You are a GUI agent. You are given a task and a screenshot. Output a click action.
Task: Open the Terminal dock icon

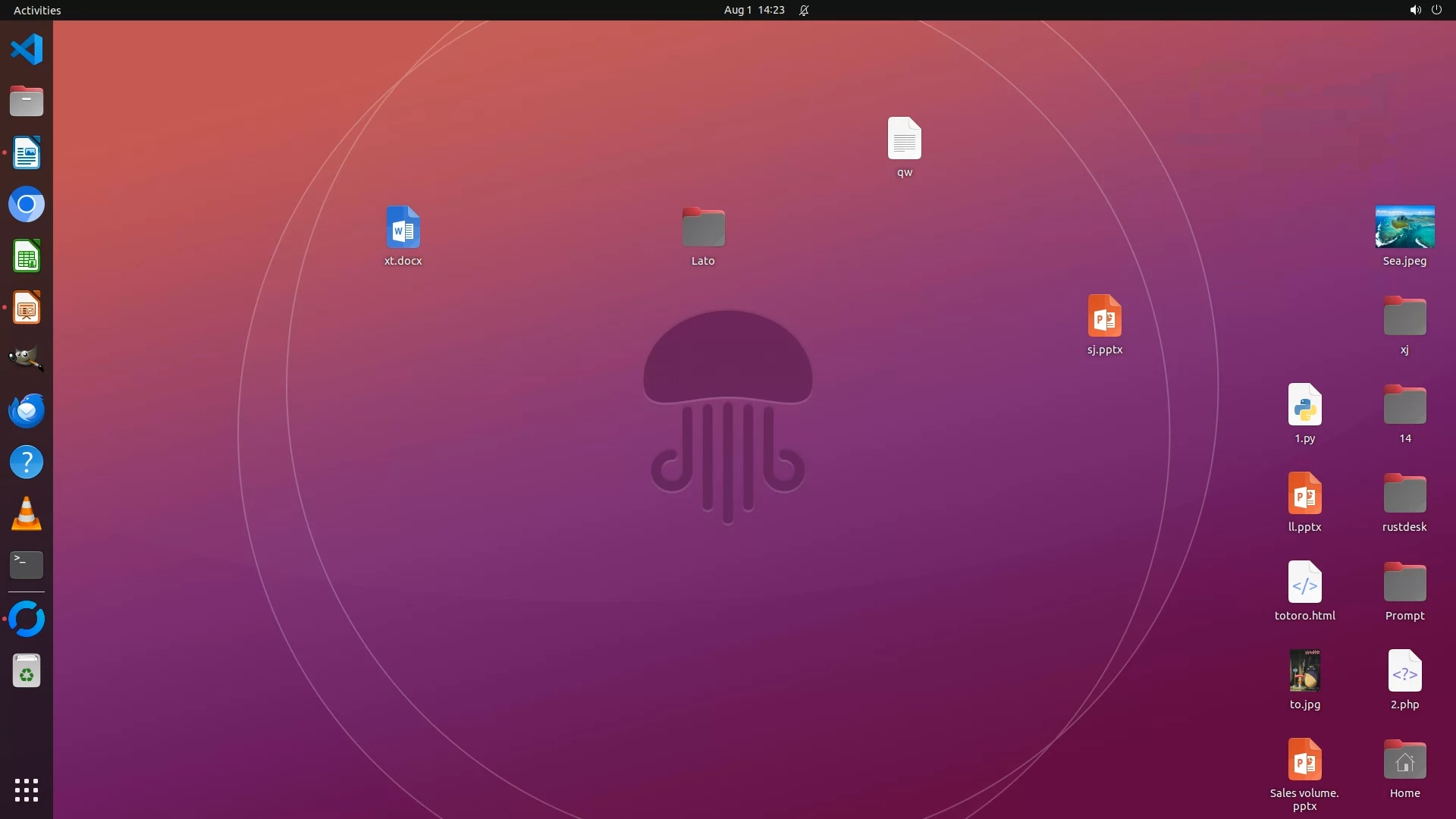pyautogui.click(x=27, y=565)
